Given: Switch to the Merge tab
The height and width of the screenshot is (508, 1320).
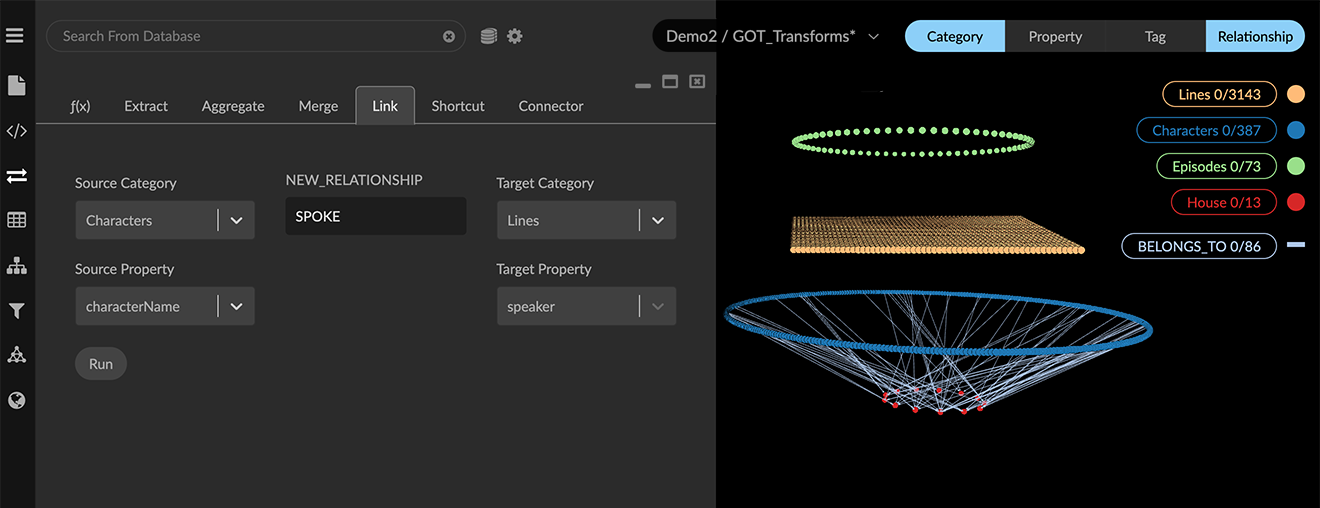Looking at the screenshot, I should [x=318, y=106].
